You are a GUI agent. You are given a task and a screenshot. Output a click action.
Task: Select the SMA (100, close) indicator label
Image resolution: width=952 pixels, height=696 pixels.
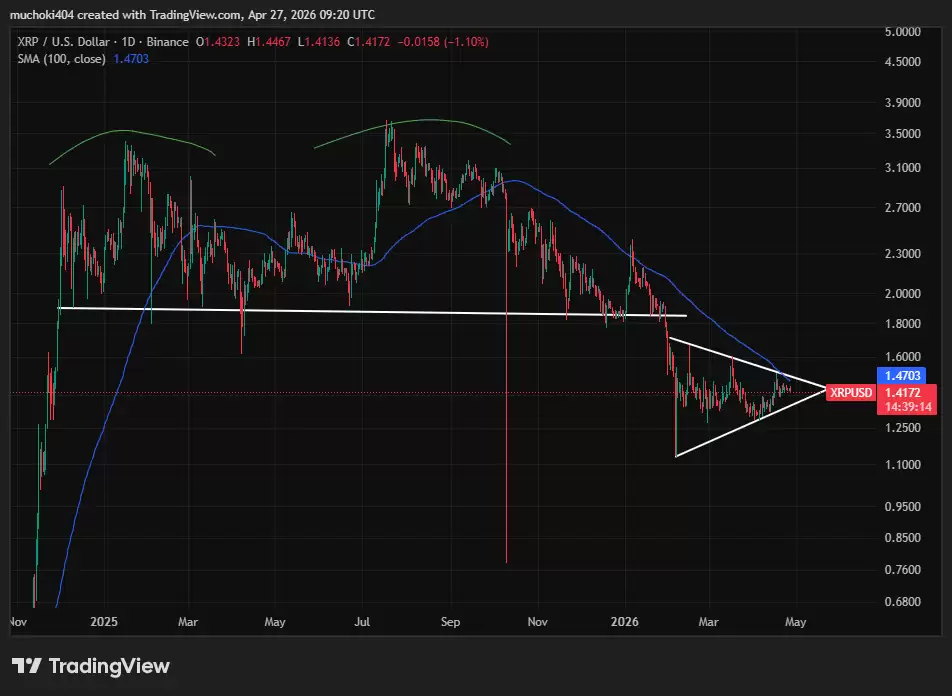[x=61, y=59]
